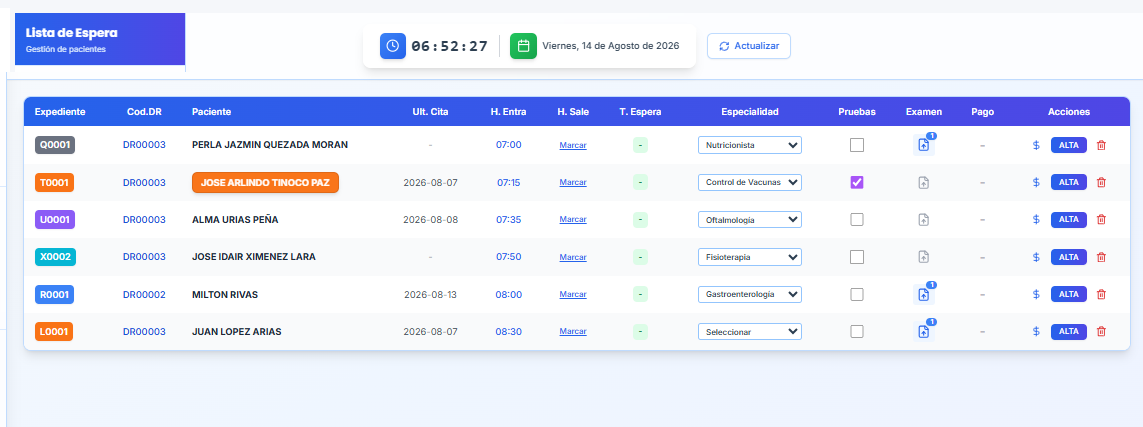Click the T. Espera column header

tap(641, 111)
